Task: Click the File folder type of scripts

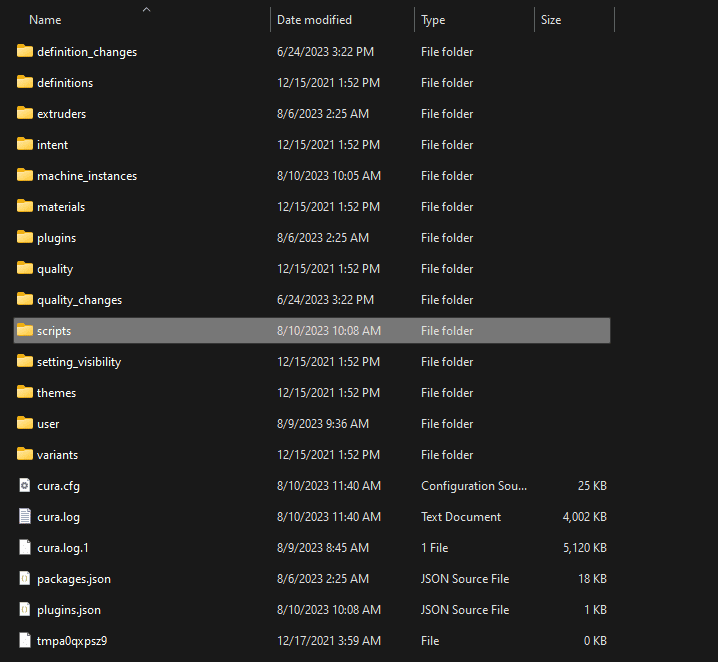Action: click(447, 331)
